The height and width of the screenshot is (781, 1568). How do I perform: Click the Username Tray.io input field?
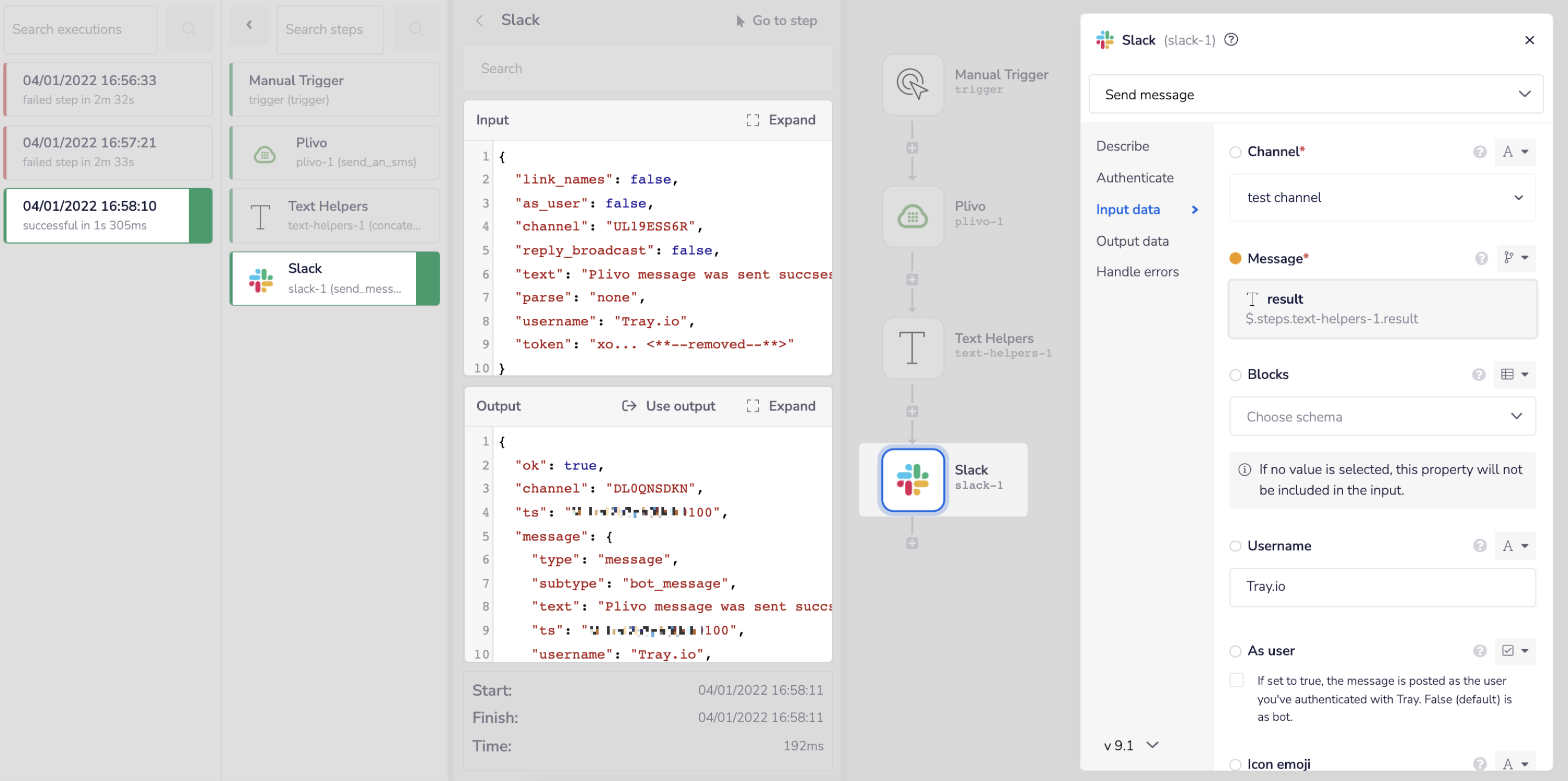tap(1382, 586)
